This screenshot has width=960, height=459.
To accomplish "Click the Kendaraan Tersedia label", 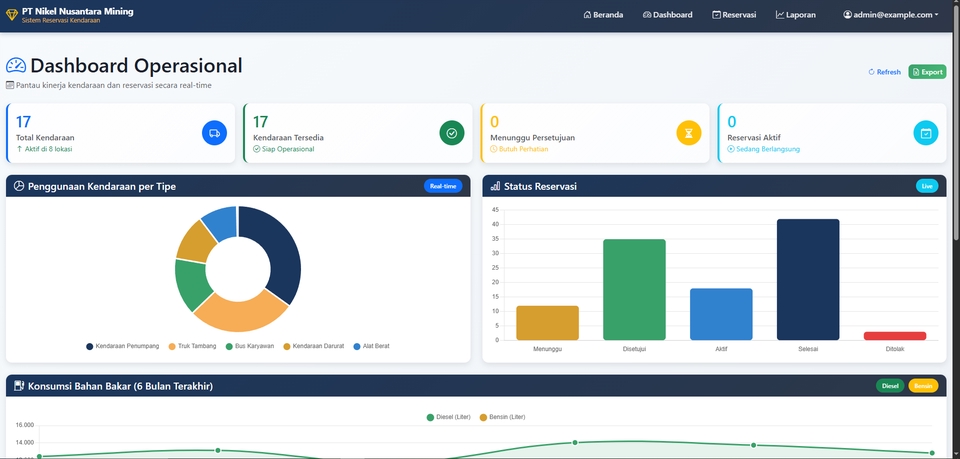I will 288,138.
